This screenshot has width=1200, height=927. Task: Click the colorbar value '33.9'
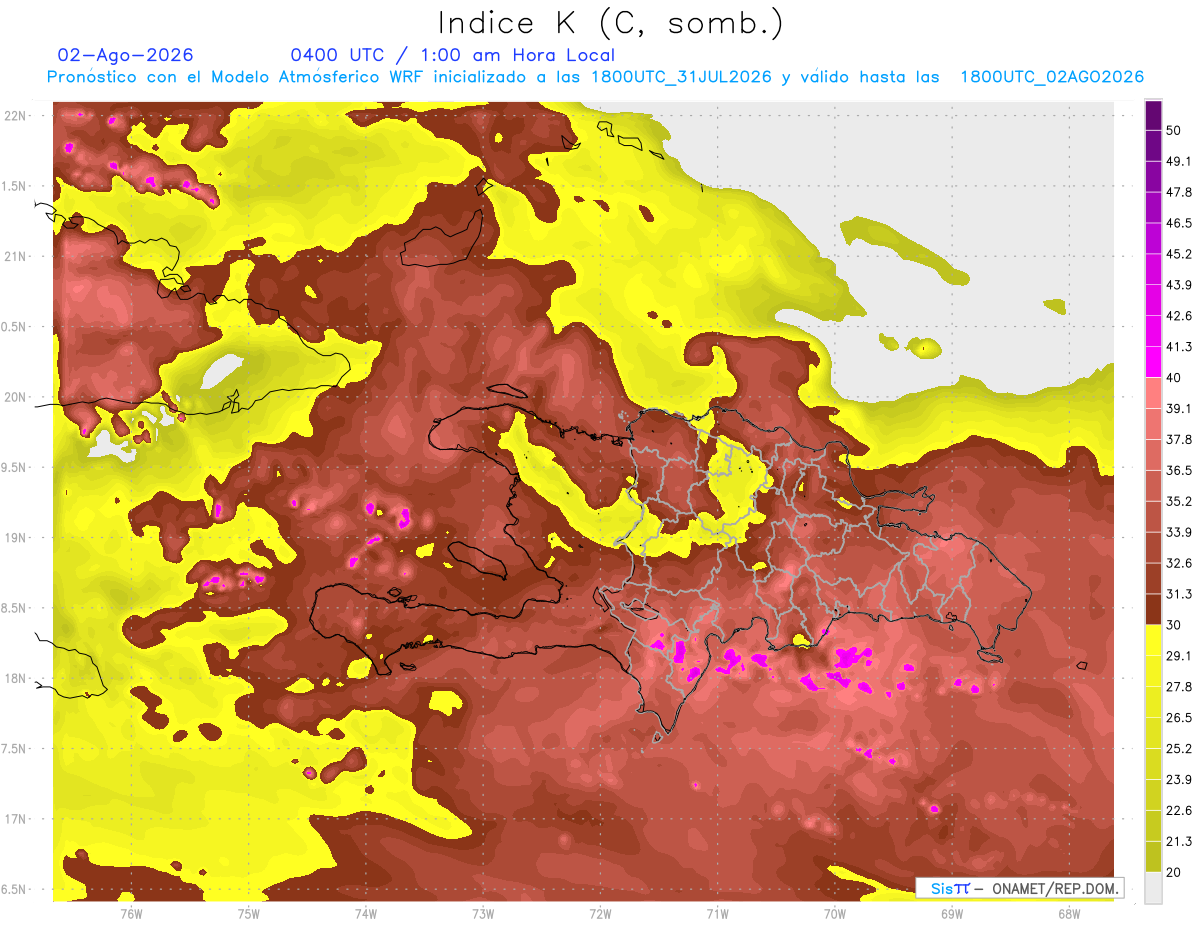1178,532
